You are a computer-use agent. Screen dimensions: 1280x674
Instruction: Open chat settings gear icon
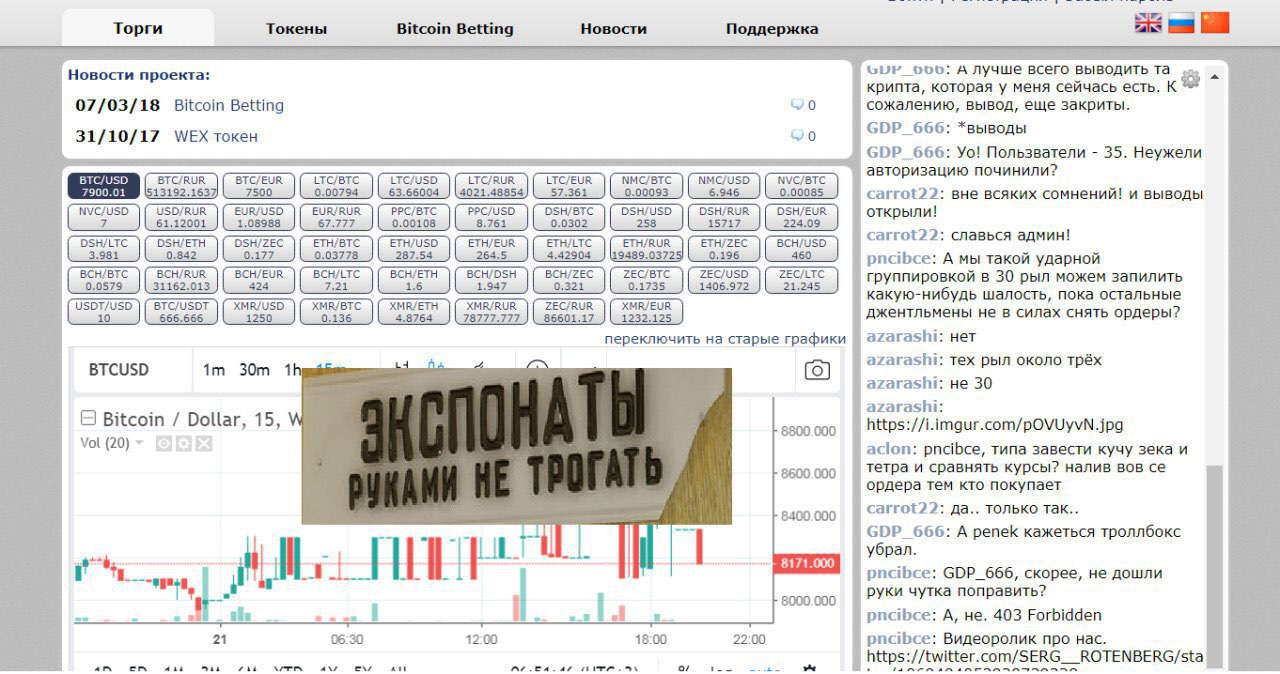(1190, 79)
